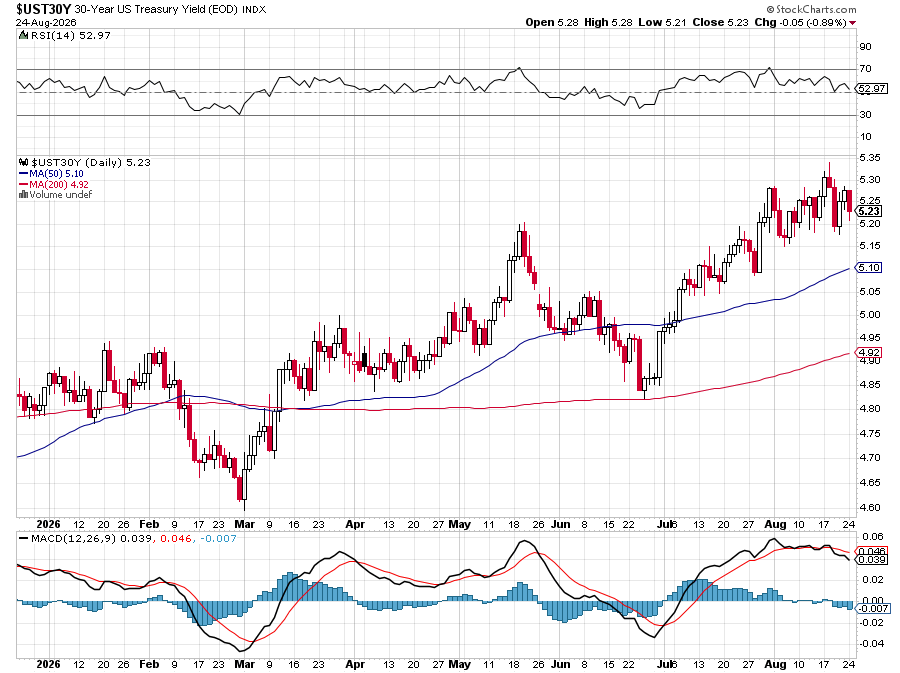Click the red MA(200) line swatch
This screenshot has height=673, width=900.
tap(24, 184)
